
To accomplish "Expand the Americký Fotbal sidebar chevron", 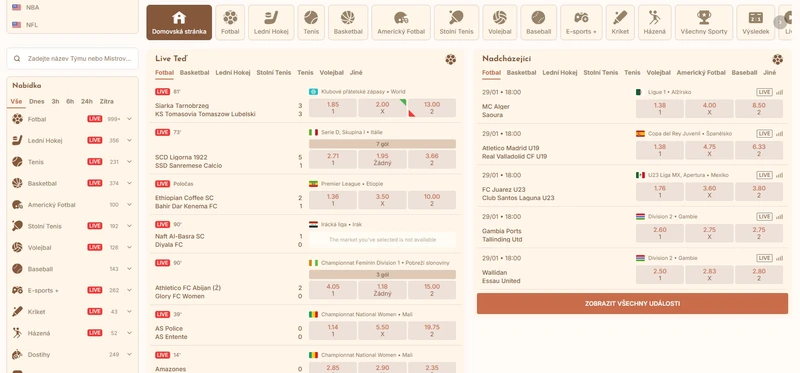I will pos(130,205).
